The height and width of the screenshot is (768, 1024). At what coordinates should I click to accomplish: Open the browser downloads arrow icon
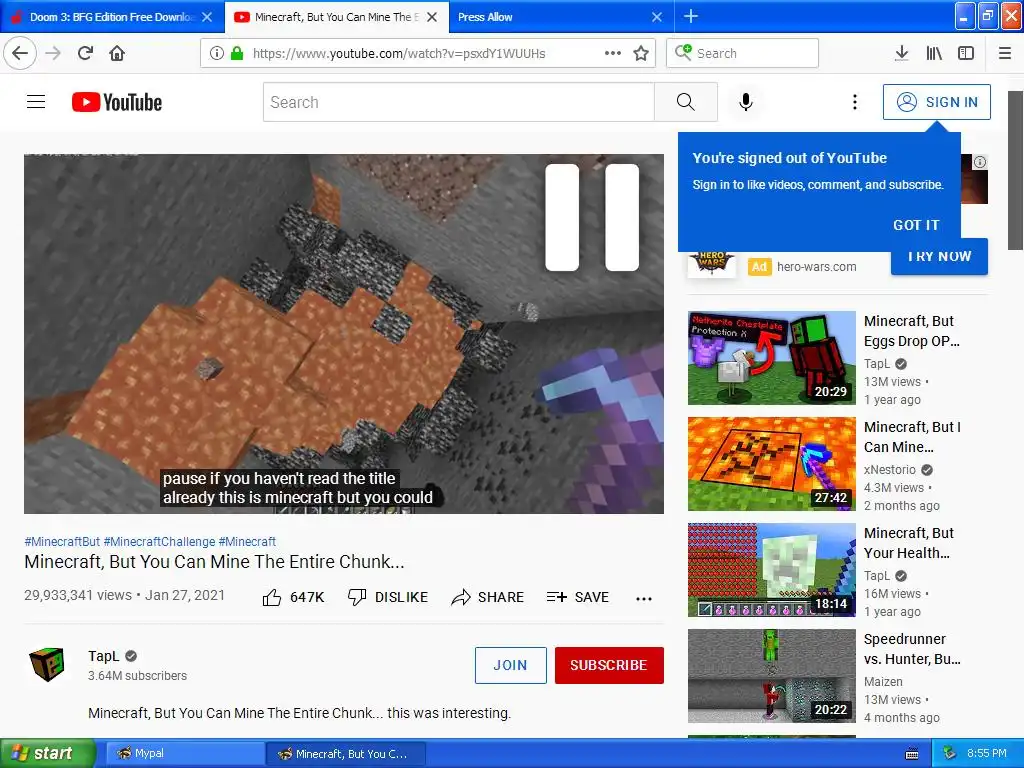(x=901, y=53)
